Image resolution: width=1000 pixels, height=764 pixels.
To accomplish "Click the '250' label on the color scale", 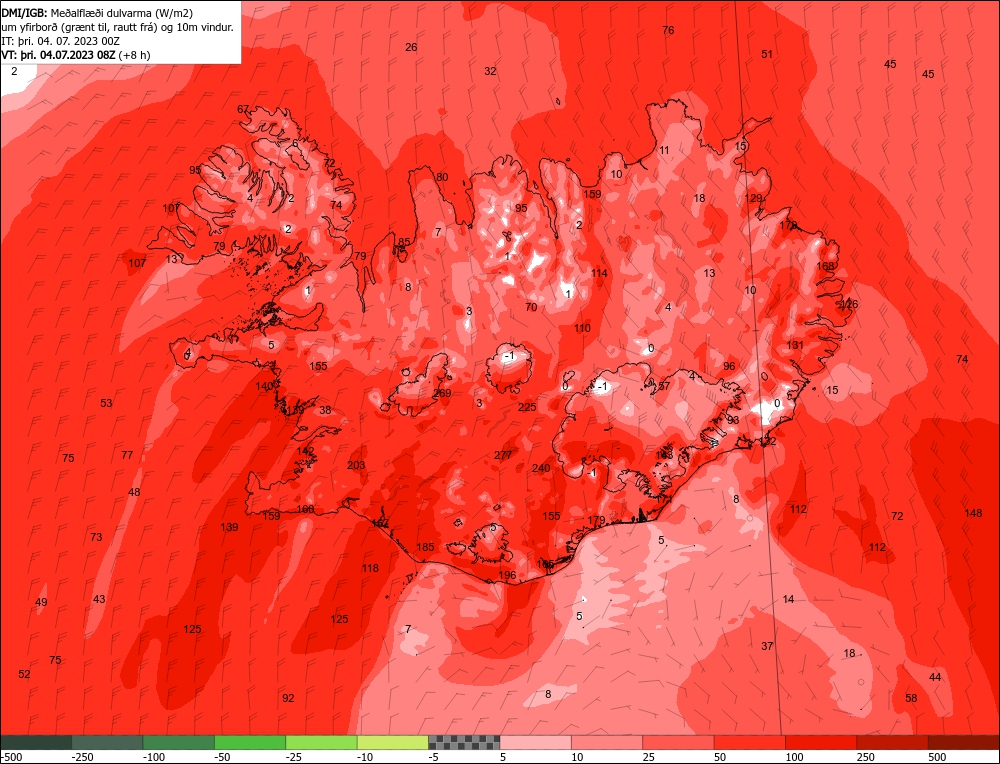I will click(864, 756).
